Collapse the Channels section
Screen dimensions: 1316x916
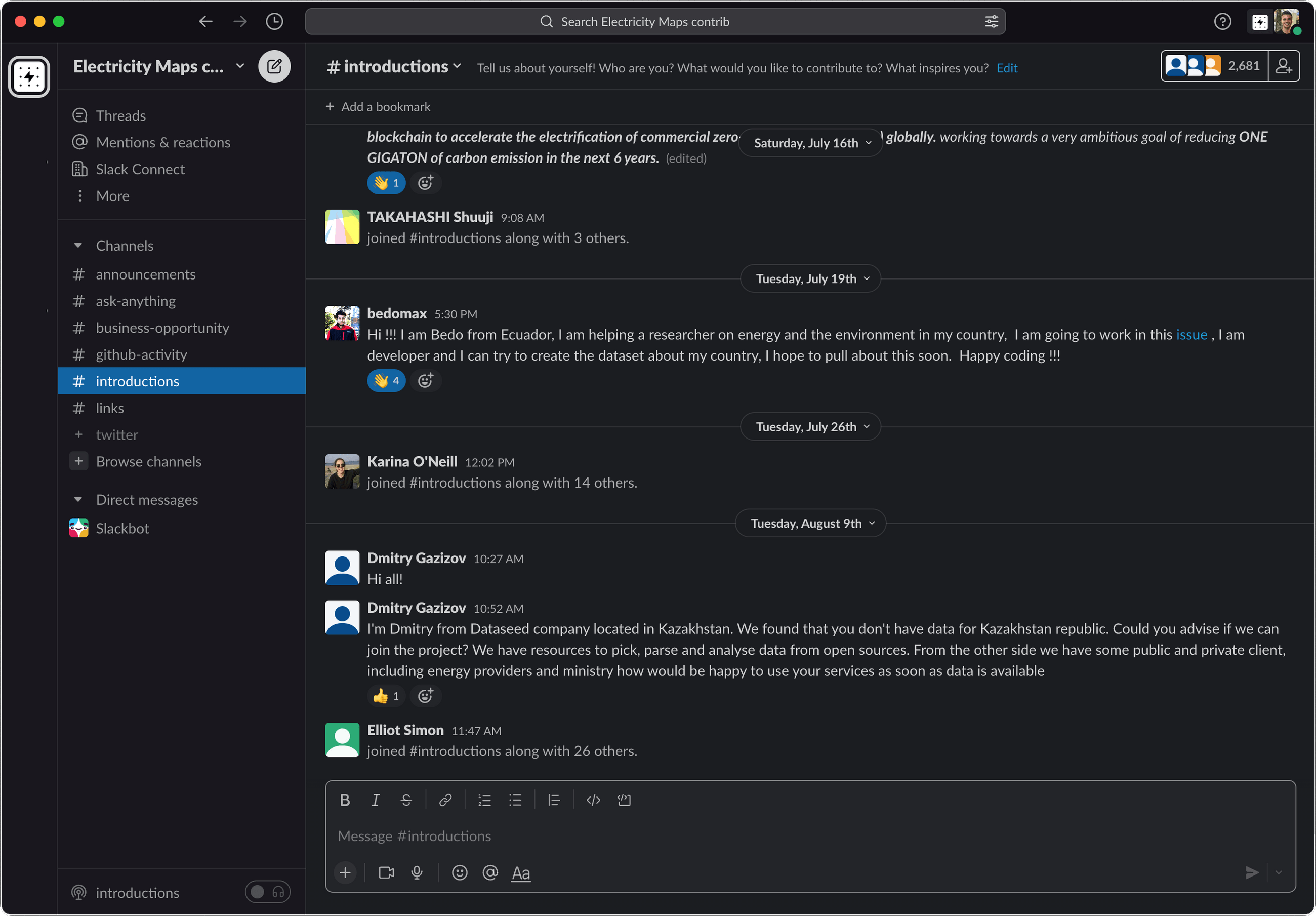[x=78, y=246]
